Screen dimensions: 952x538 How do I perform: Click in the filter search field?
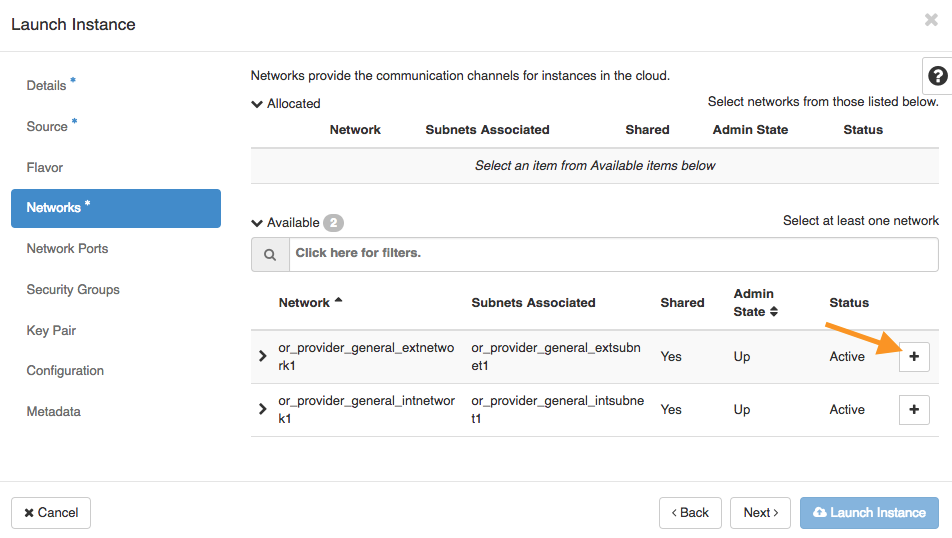[612, 254]
